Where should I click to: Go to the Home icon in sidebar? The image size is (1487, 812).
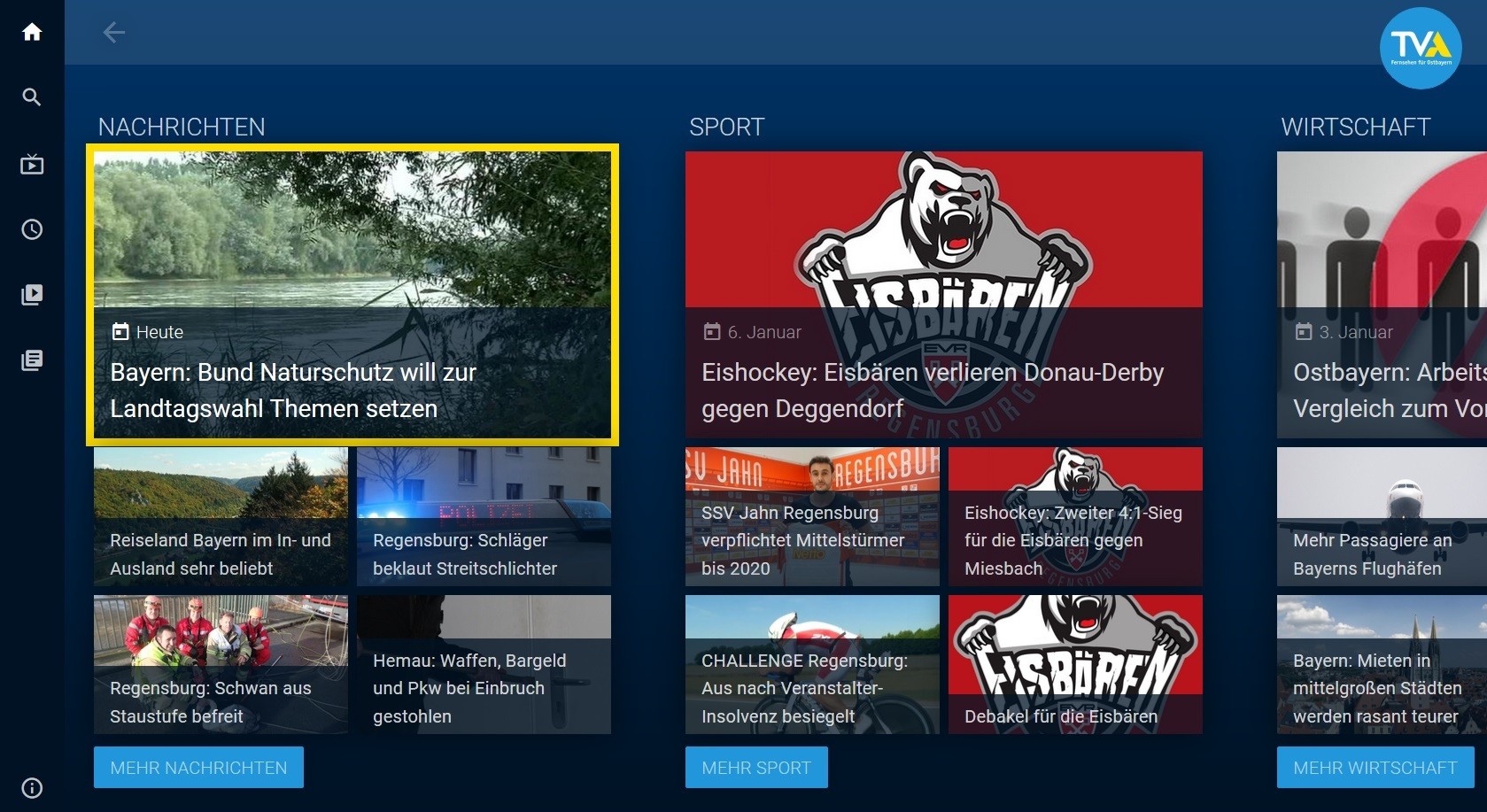32,33
